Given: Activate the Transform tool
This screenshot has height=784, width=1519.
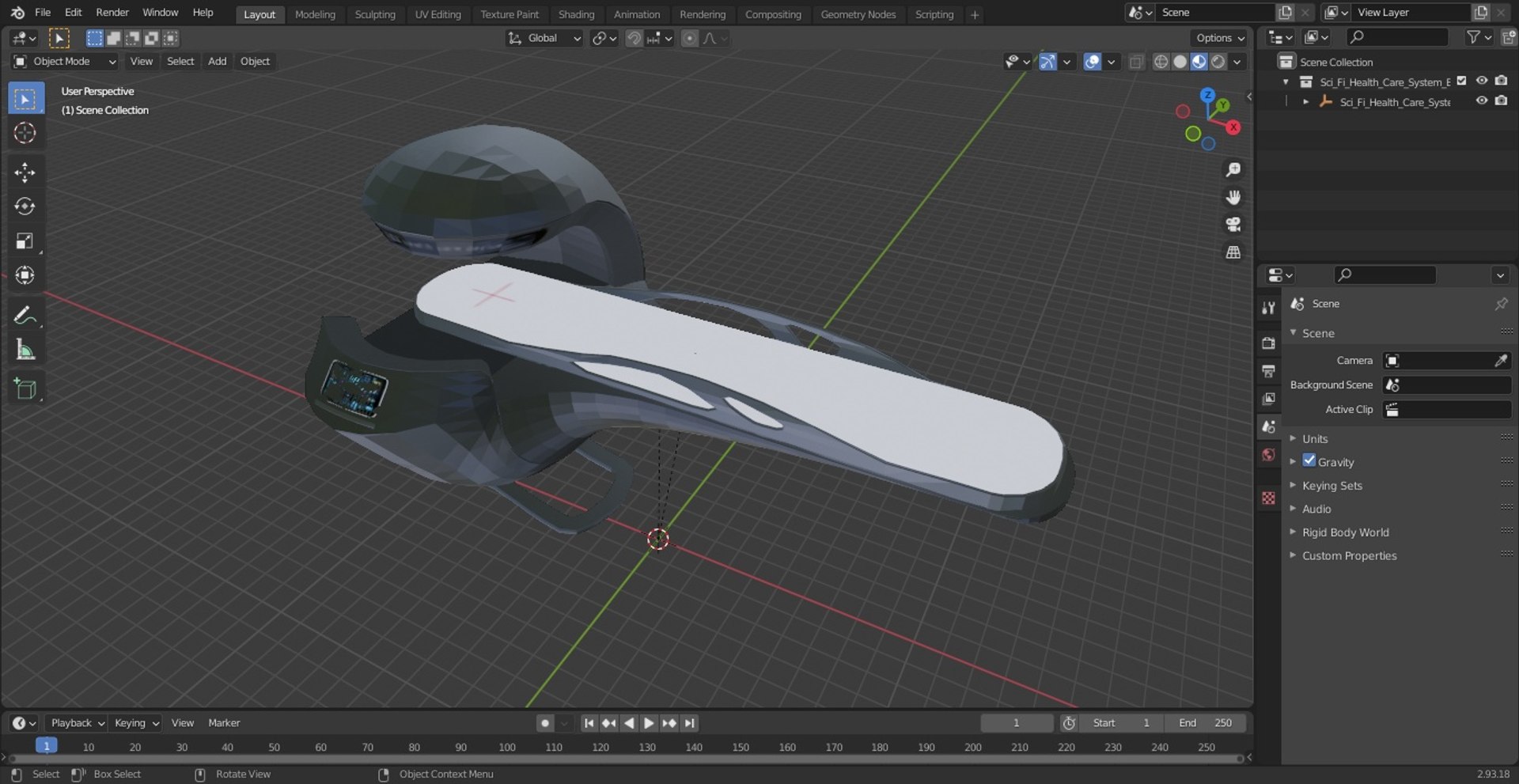Looking at the screenshot, I should point(25,275).
